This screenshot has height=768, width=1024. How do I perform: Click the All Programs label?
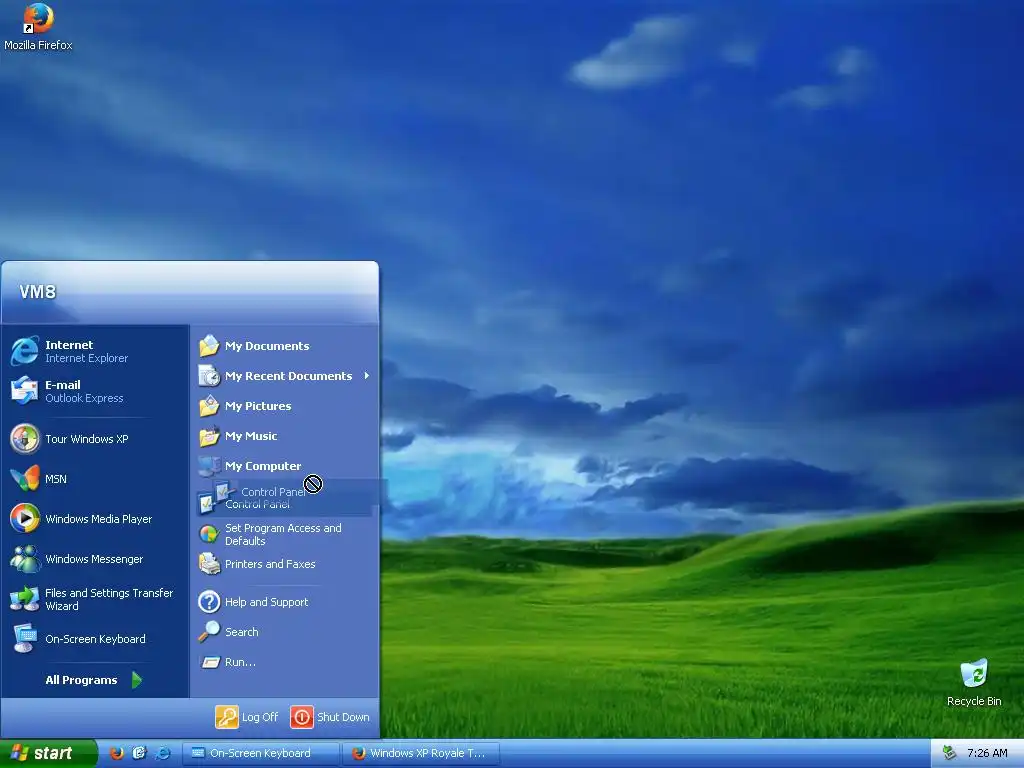pos(81,680)
